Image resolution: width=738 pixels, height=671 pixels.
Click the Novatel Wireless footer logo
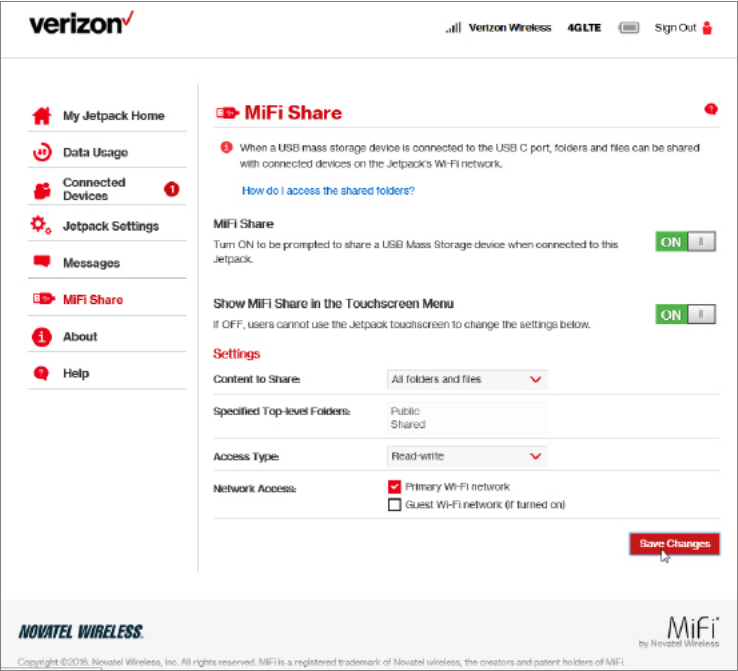[80, 631]
